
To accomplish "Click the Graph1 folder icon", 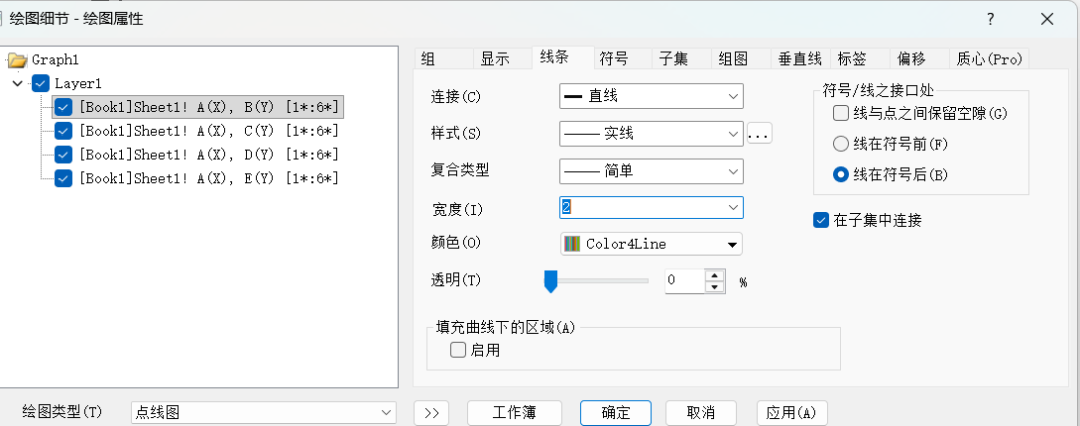I will coord(17,60).
